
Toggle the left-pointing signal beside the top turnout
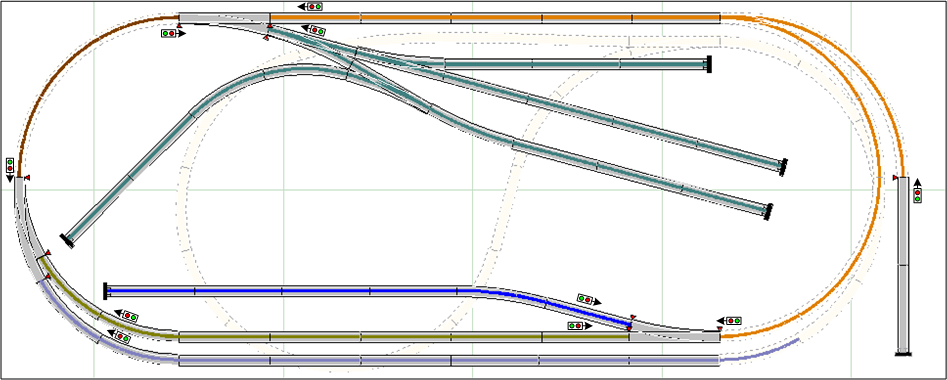click(x=314, y=30)
